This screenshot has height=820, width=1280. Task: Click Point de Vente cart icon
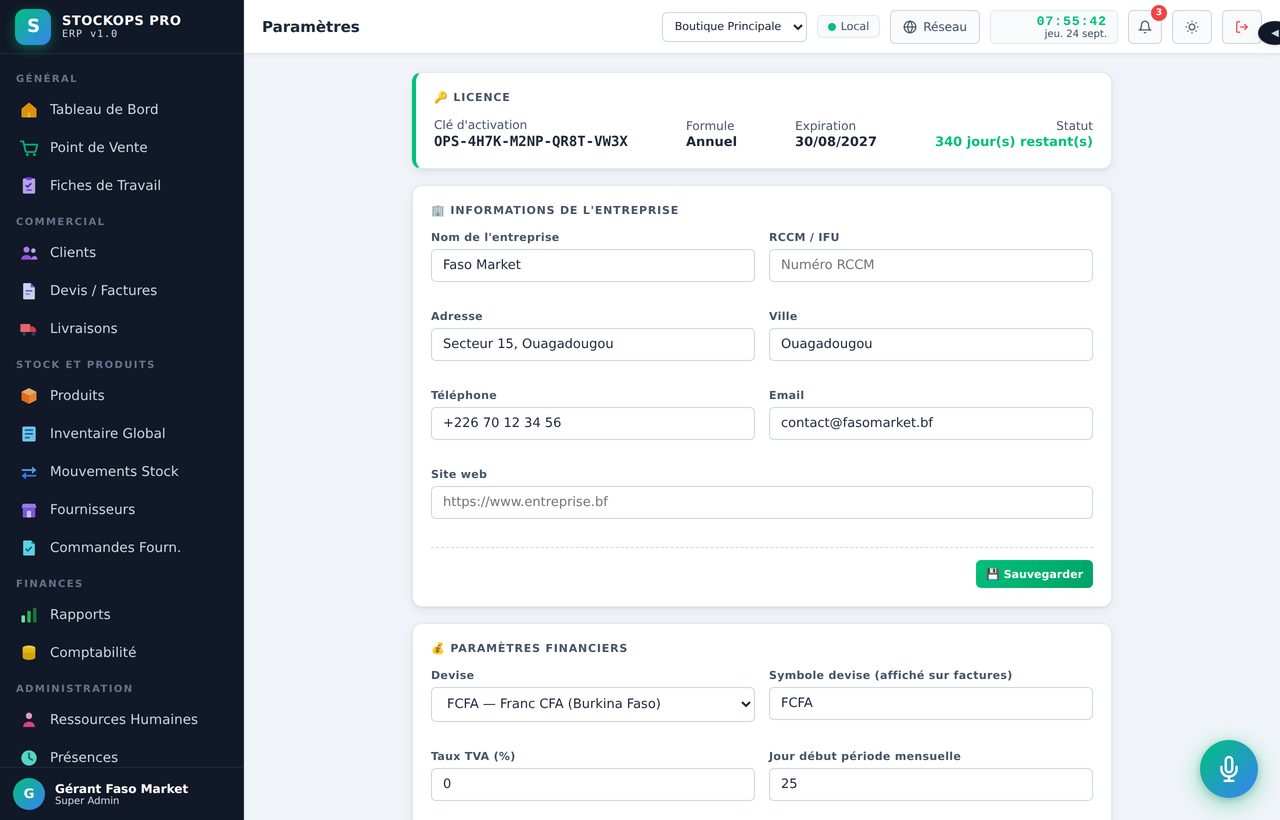[x=29, y=148]
